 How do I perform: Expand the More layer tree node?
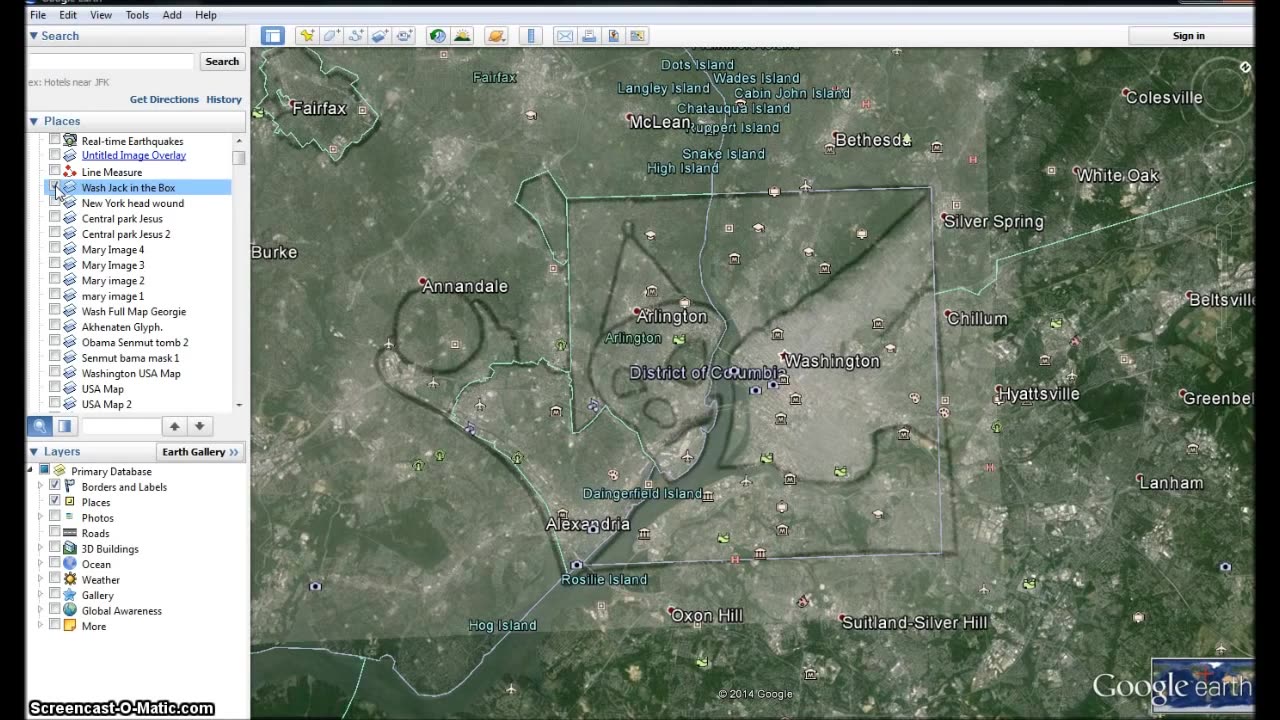(x=41, y=626)
